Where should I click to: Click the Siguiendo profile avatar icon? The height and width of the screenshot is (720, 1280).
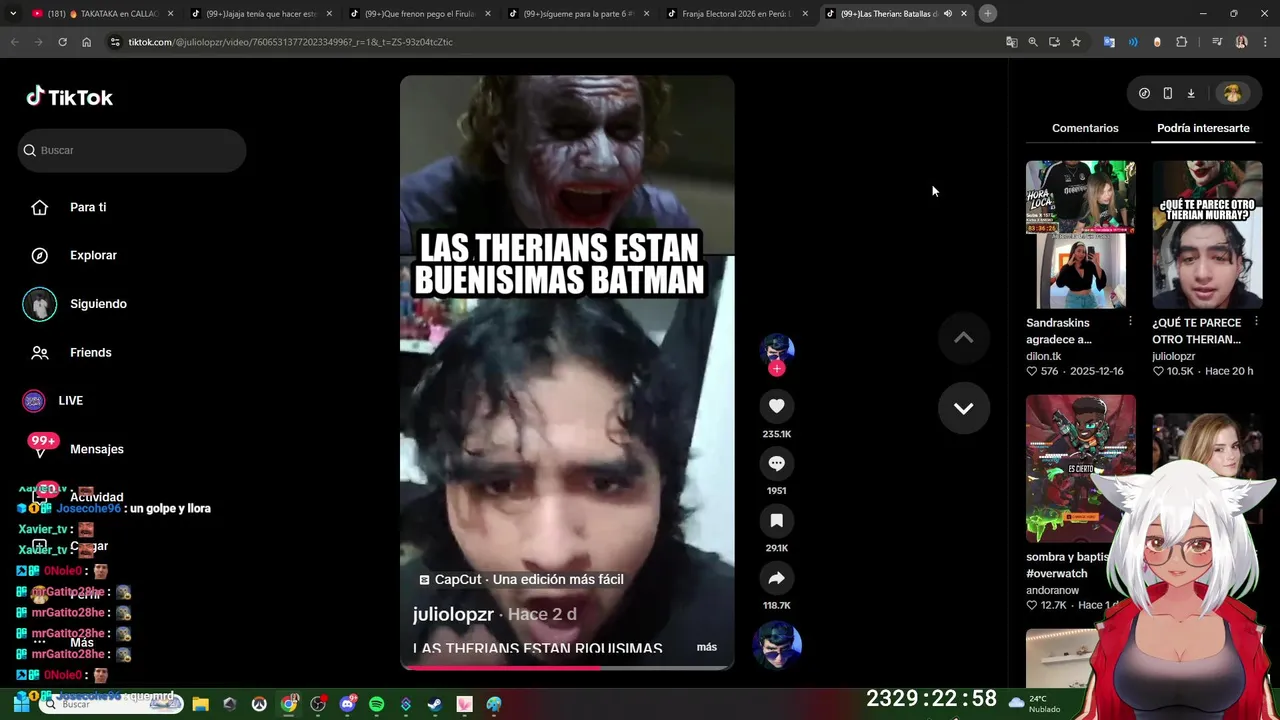40,304
